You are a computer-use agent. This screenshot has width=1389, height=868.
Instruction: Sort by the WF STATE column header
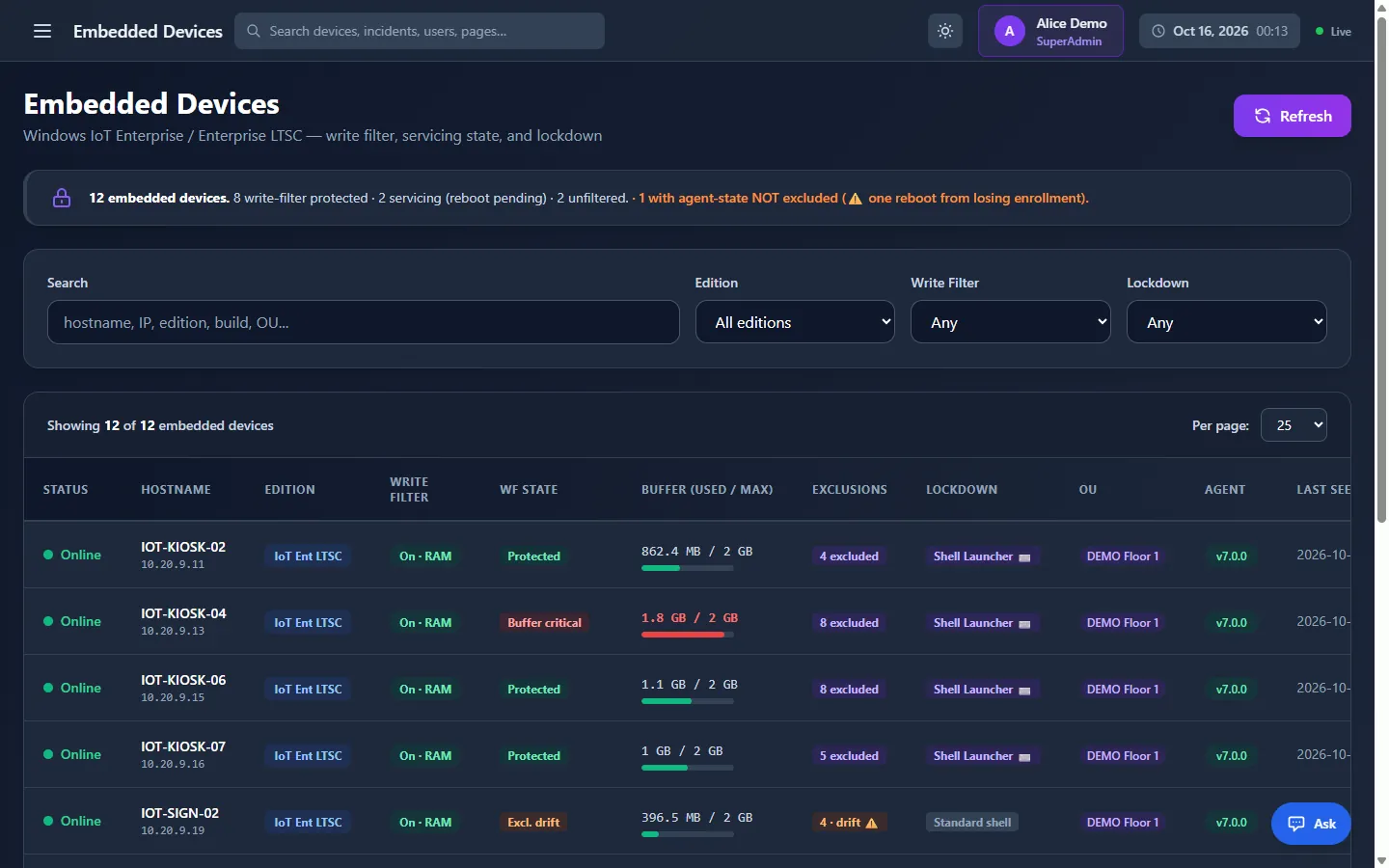(x=529, y=490)
